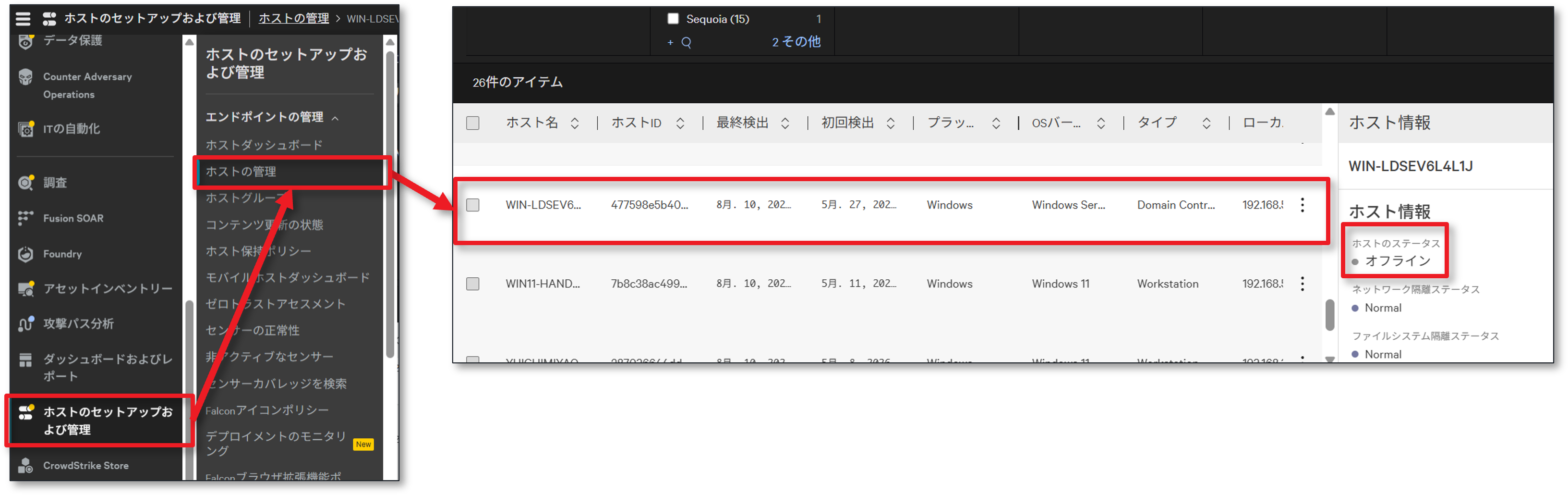
Task: Click host name WIN11-HAND... cell
Action: 543,284
